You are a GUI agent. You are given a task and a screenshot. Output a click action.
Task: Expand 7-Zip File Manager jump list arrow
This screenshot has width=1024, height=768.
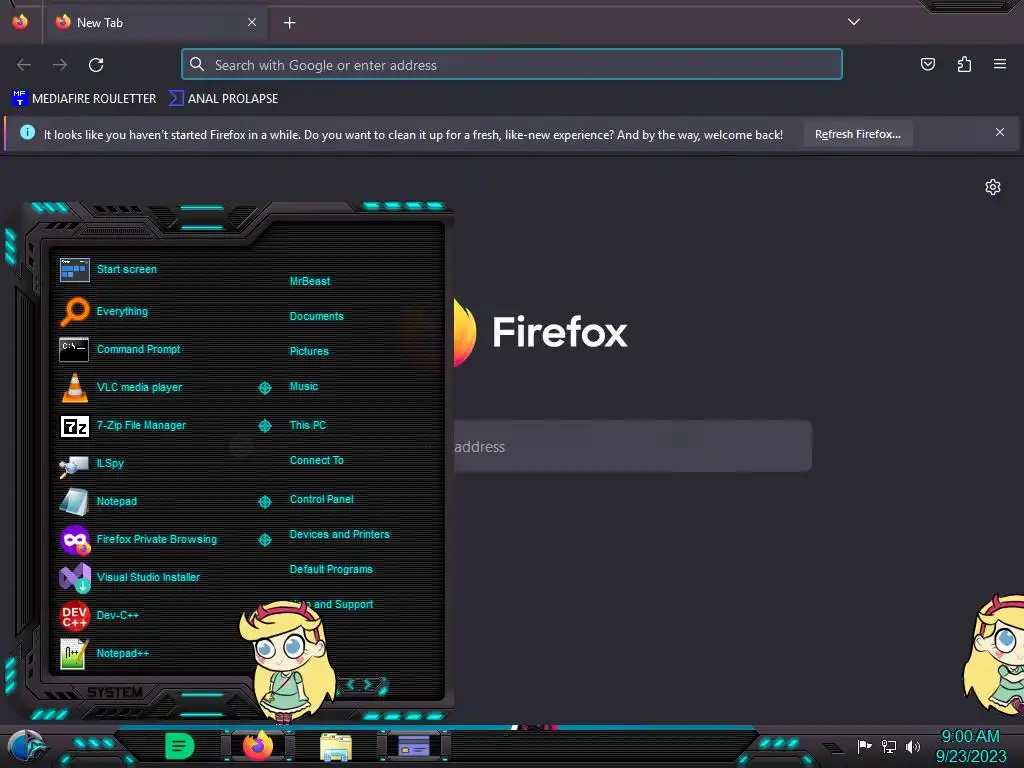264,426
